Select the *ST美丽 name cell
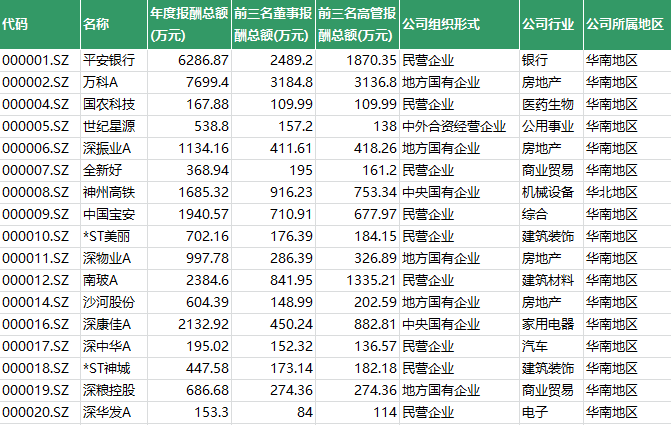 107,236
